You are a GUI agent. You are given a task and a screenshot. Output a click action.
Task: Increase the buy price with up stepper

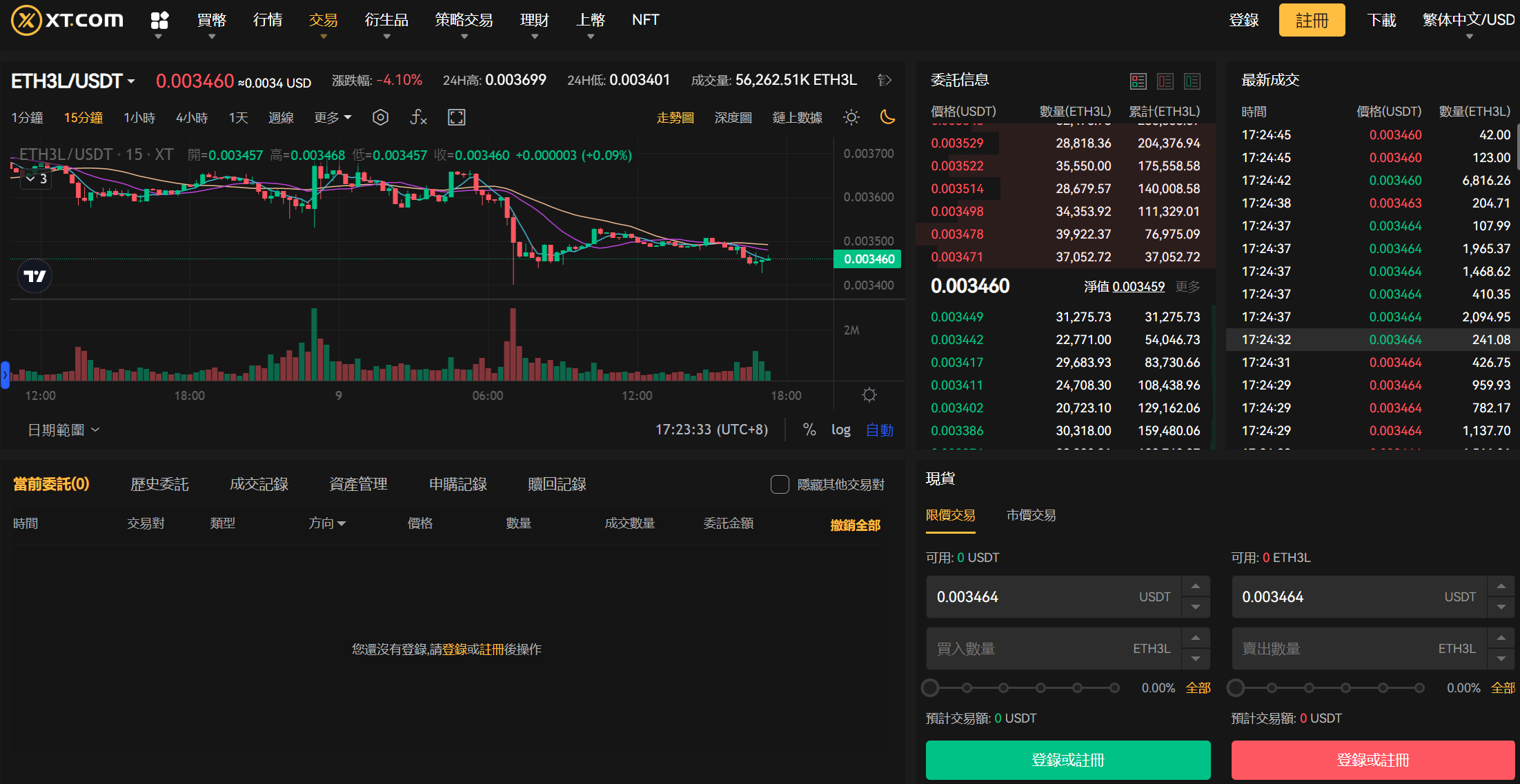1196,586
